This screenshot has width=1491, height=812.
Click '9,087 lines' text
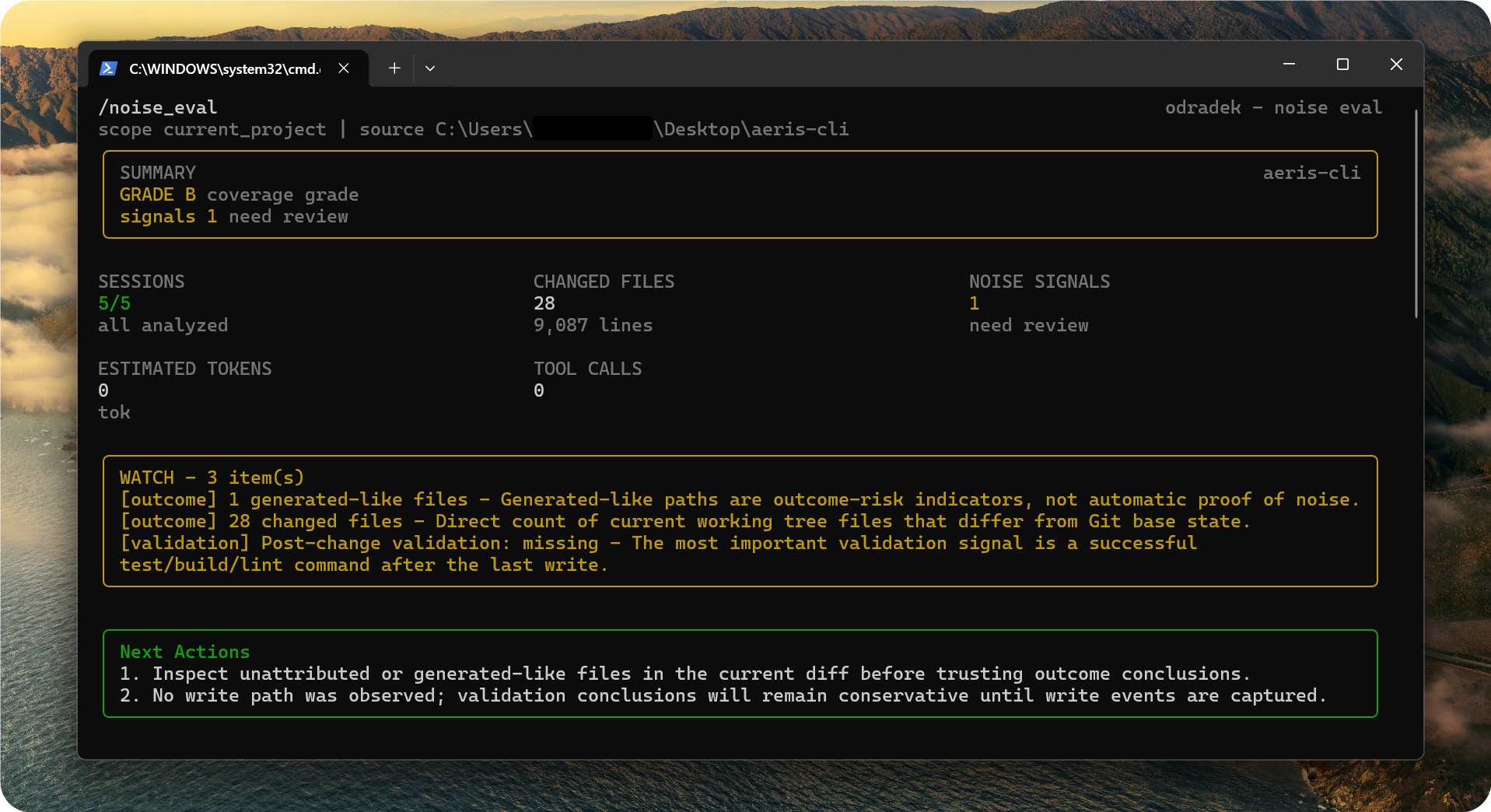[593, 325]
